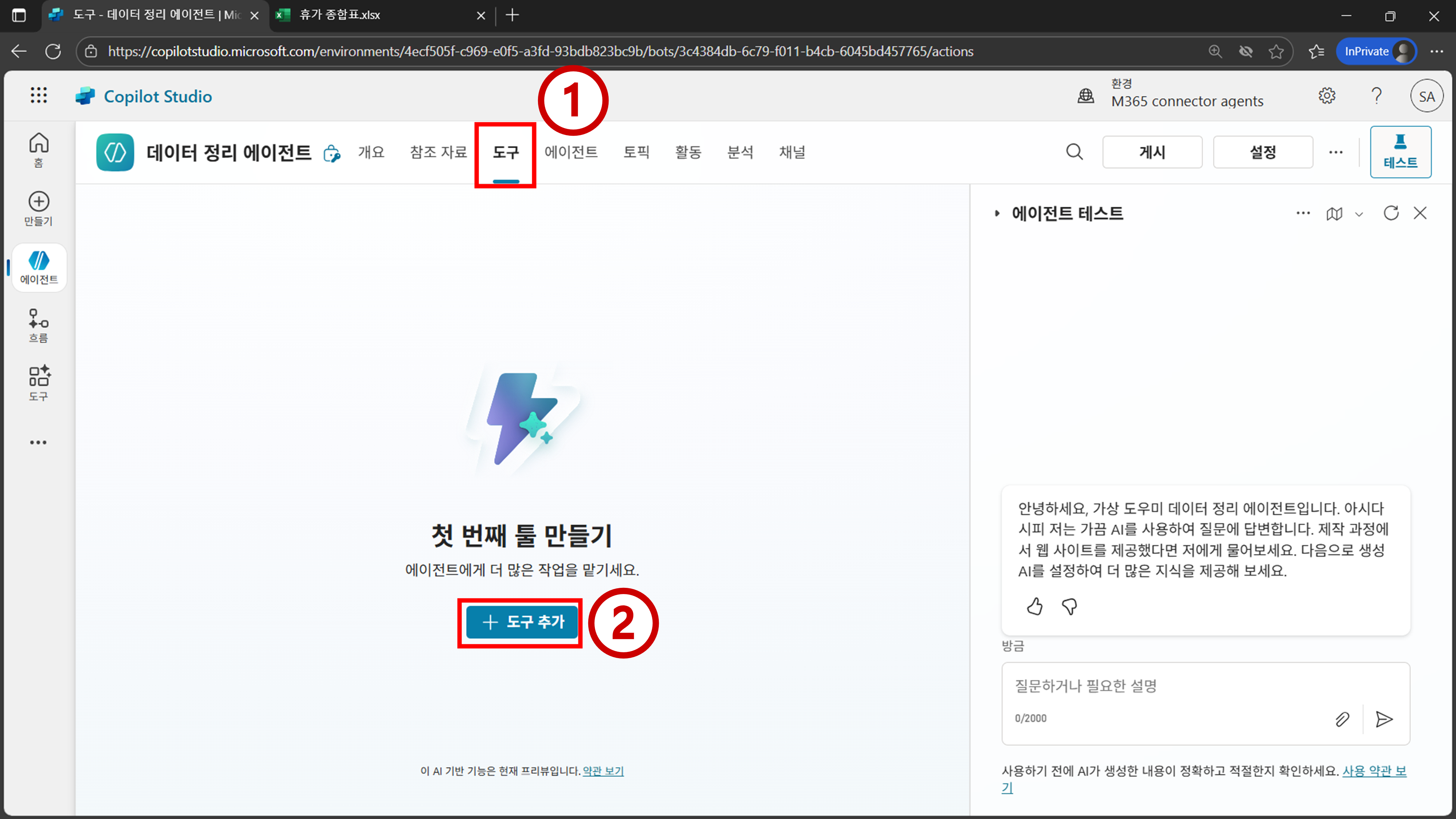Refresh the agent test conversation
The image size is (1456, 819).
click(1391, 213)
